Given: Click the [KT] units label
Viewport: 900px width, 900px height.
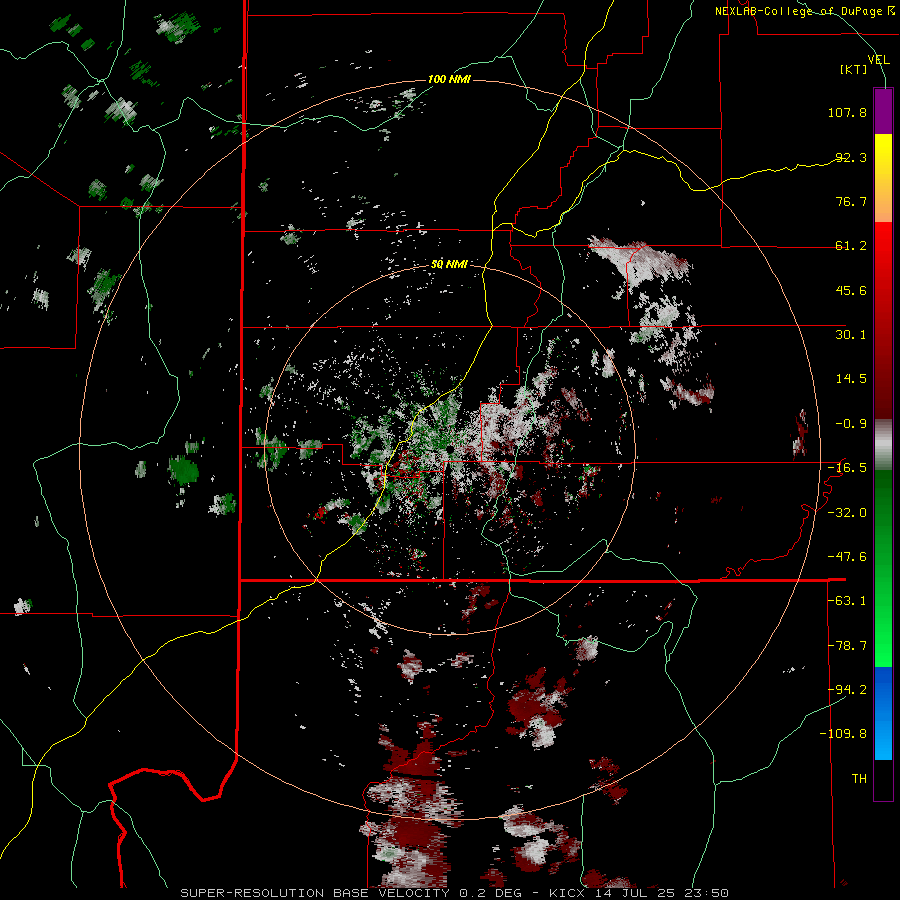Looking at the screenshot, I should click(854, 69).
